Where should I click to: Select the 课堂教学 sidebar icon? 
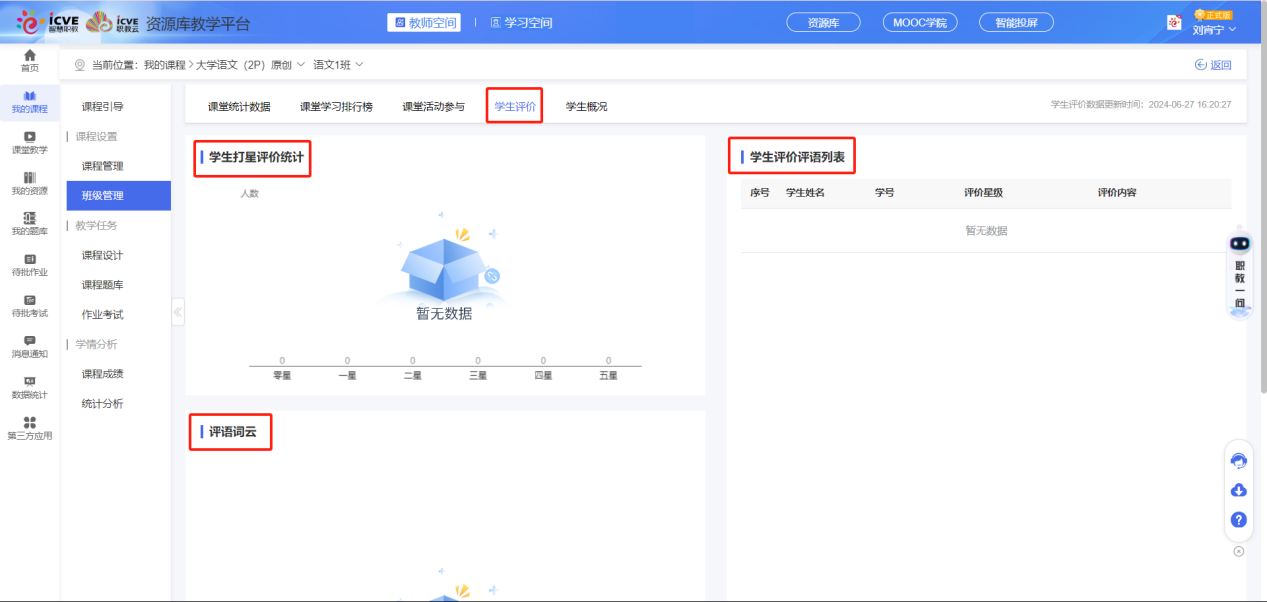point(28,140)
